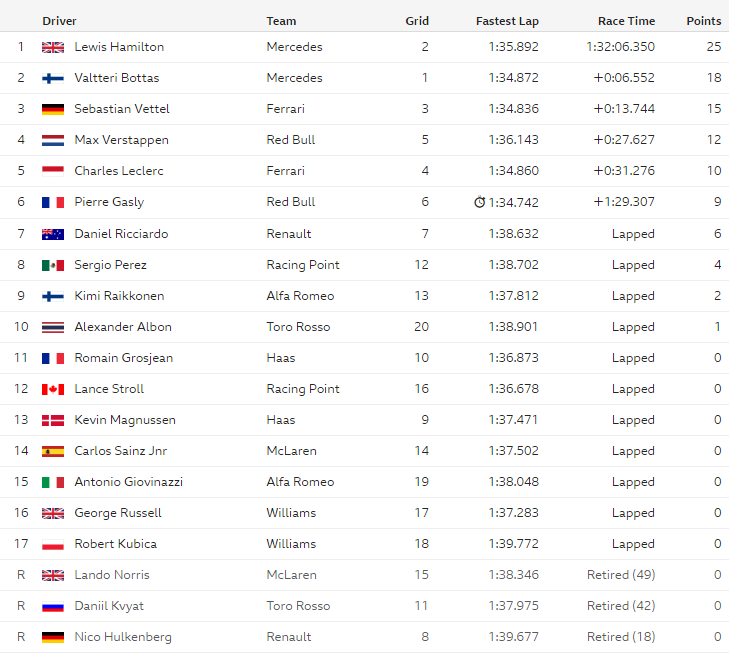Click the Canadian flag beside Lance Stroll
The height and width of the screenshot is (655, 731).
[53, 389]
